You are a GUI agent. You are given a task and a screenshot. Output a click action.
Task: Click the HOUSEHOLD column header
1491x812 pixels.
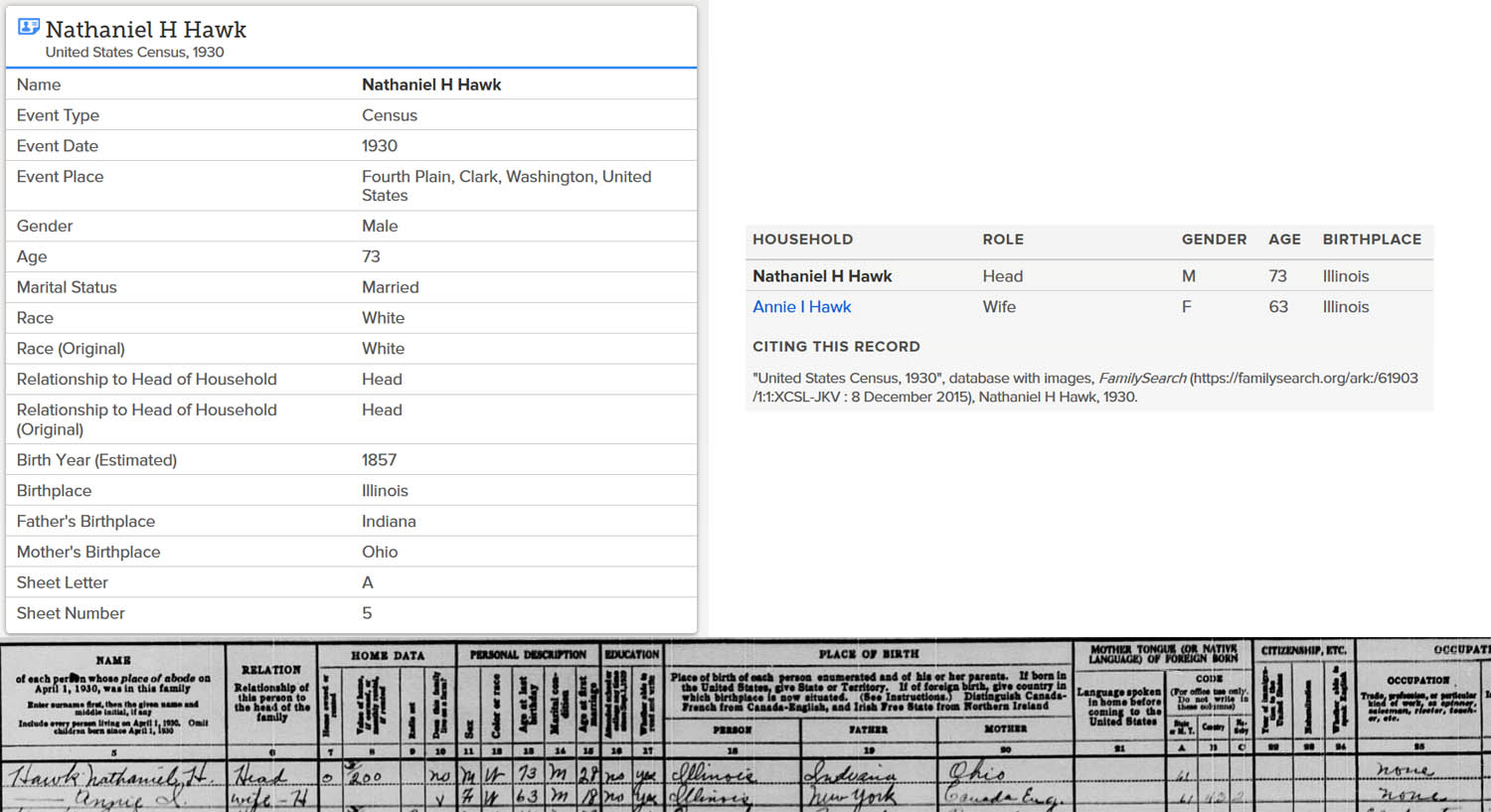tap(802, 240)
